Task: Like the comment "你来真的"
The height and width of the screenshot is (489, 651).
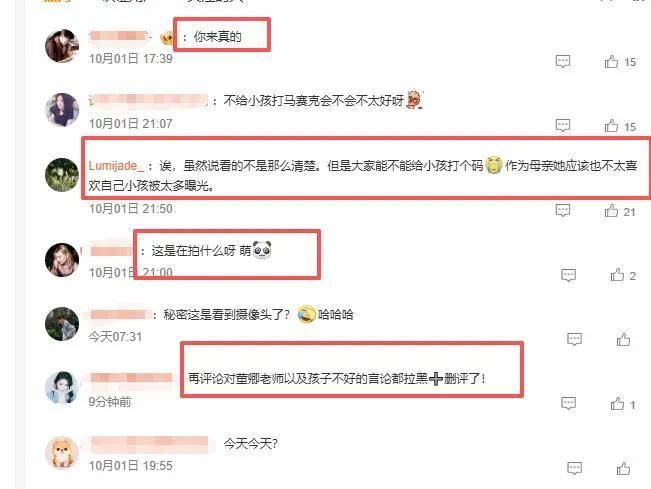Action: (x=611, y=62)
